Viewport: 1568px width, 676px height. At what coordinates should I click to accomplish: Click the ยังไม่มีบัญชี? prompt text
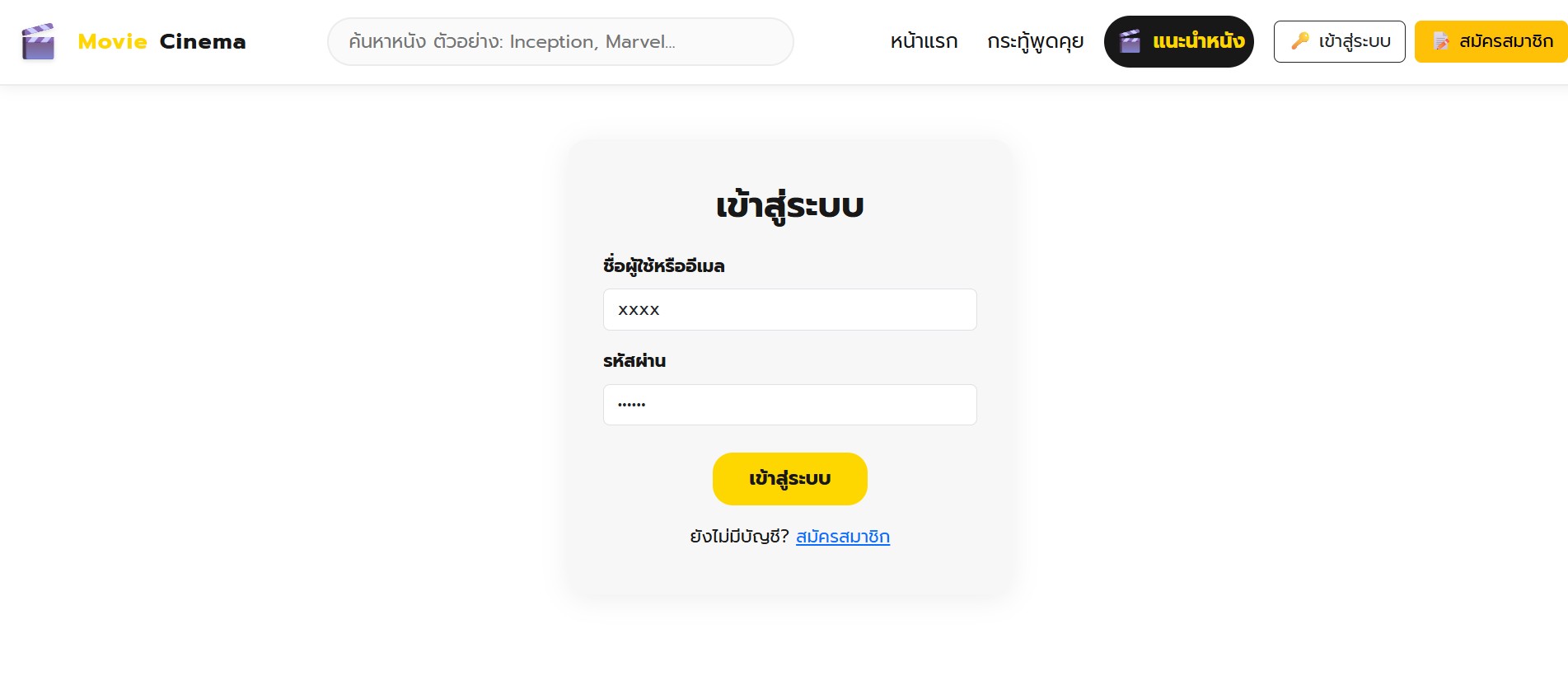click(x=740, y=537)
